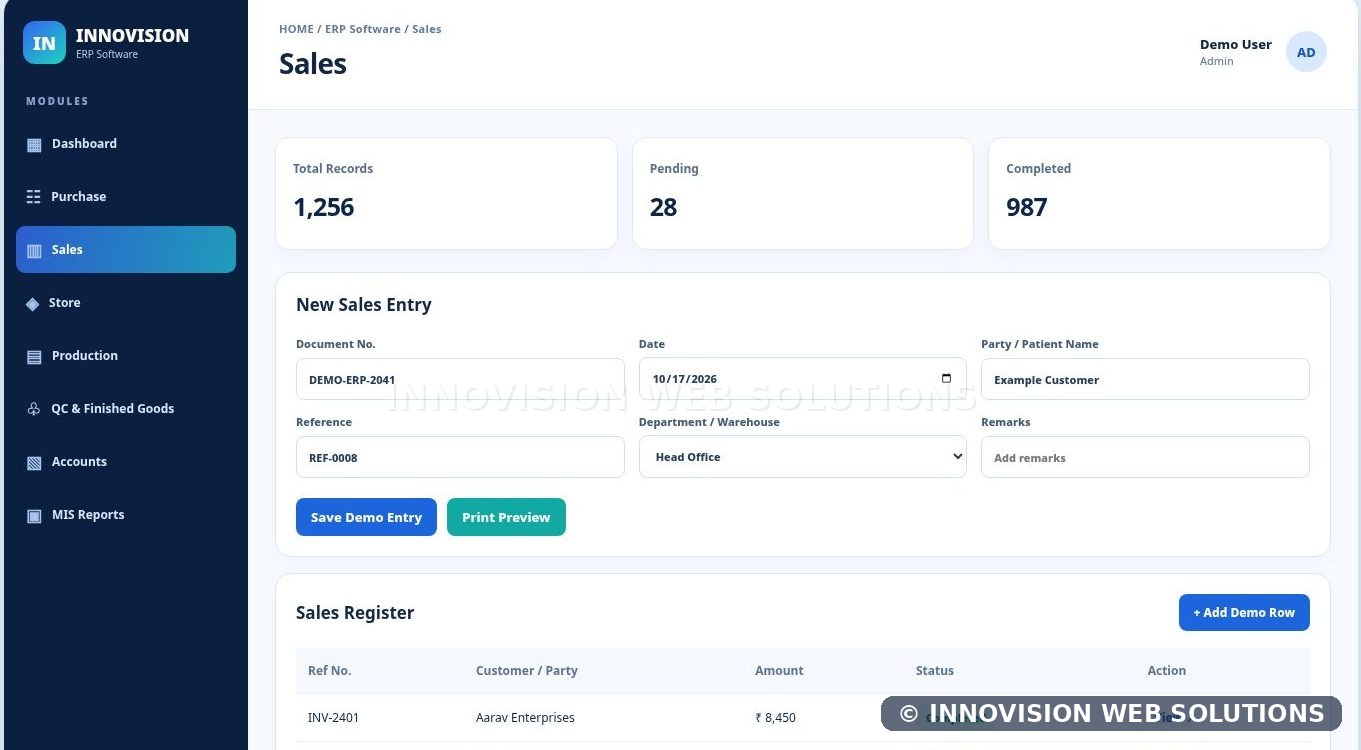The image size is (1361, 750).
Task: Click the AD user avatar
Action: click(x=1306, y=52)
